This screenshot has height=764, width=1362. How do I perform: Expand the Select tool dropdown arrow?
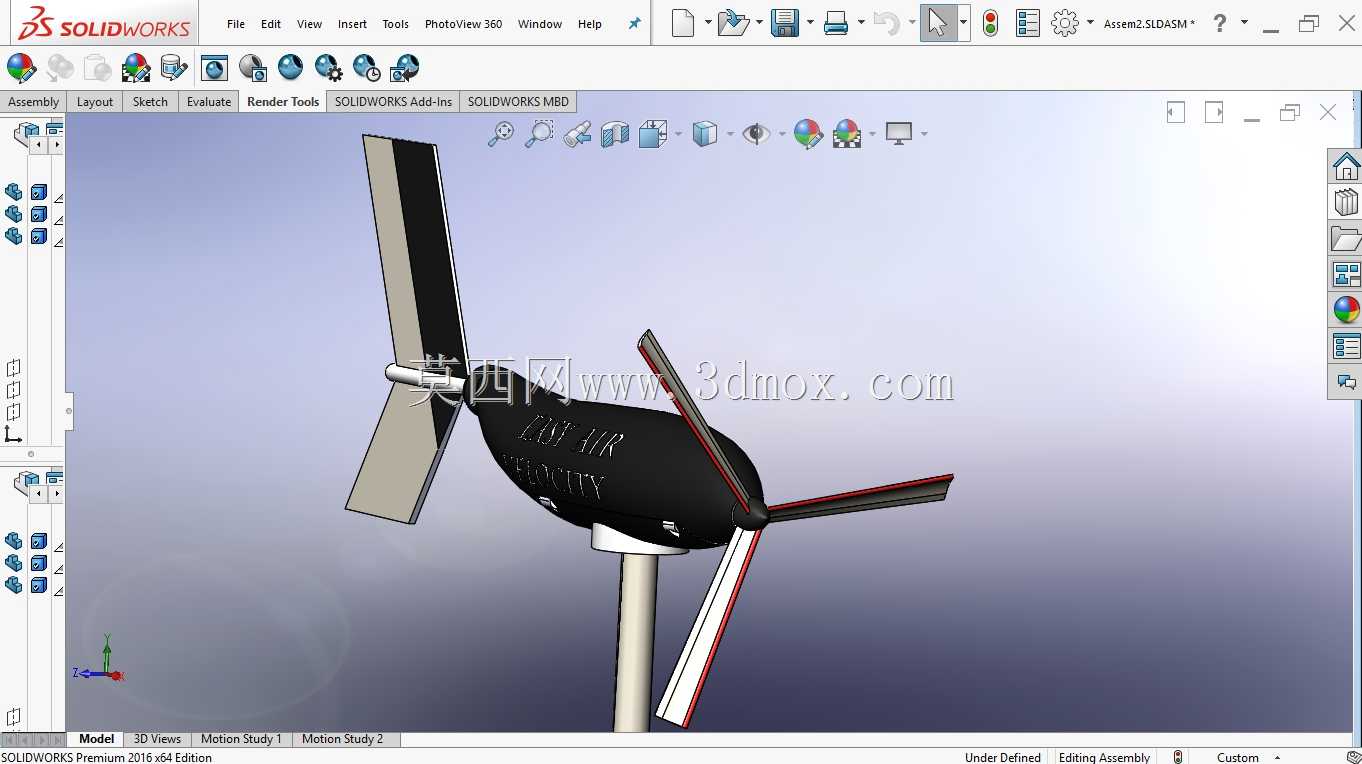[963, 22]
